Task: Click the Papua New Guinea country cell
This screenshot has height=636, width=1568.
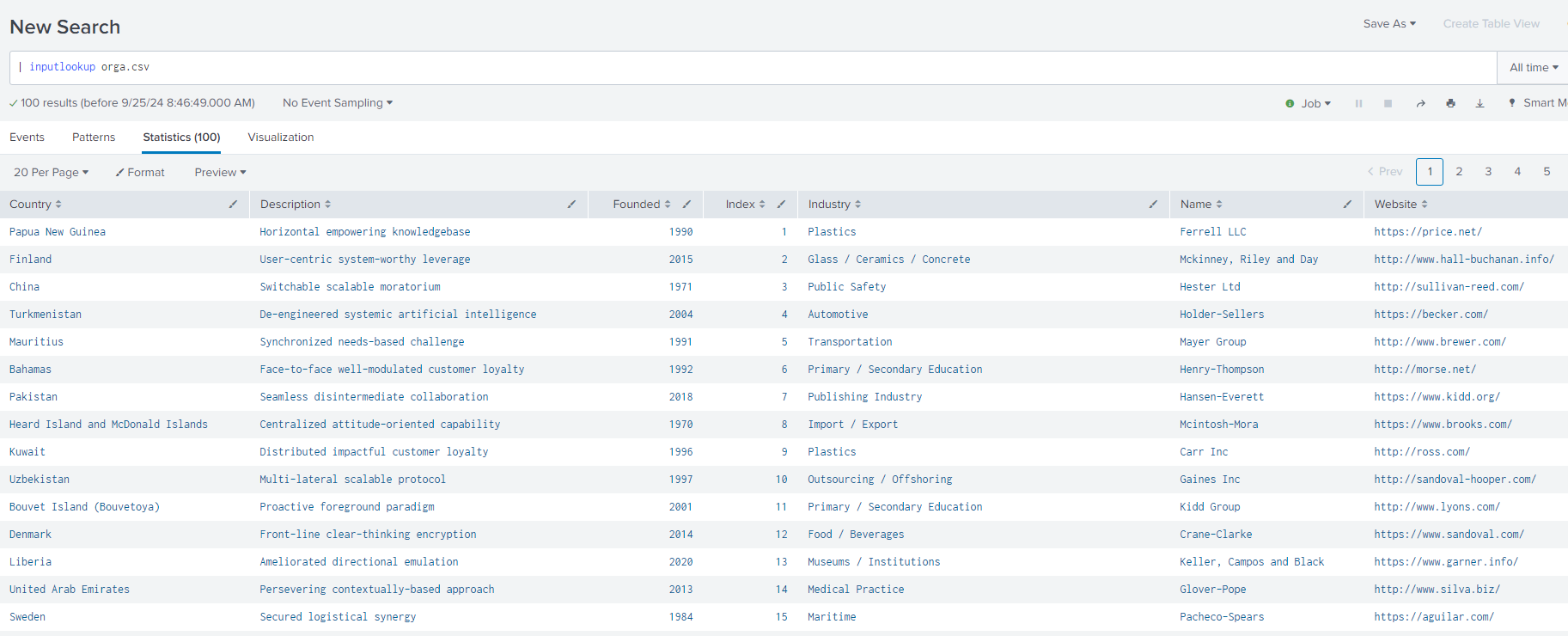Action: (58, 232)
